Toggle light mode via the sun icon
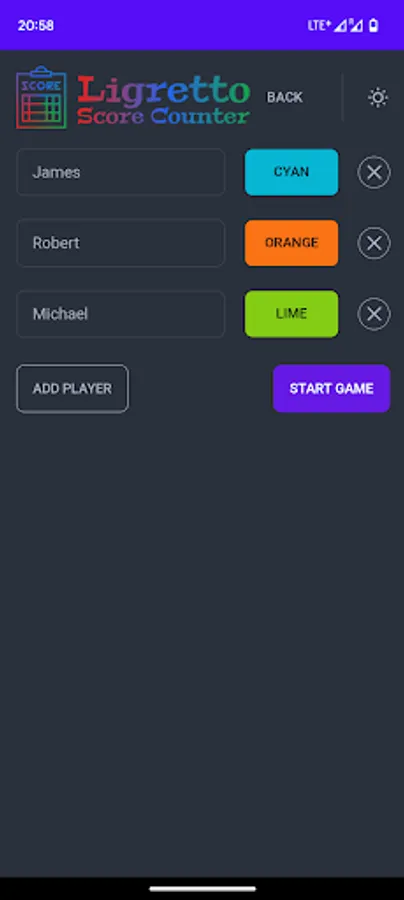 (378, 98)
